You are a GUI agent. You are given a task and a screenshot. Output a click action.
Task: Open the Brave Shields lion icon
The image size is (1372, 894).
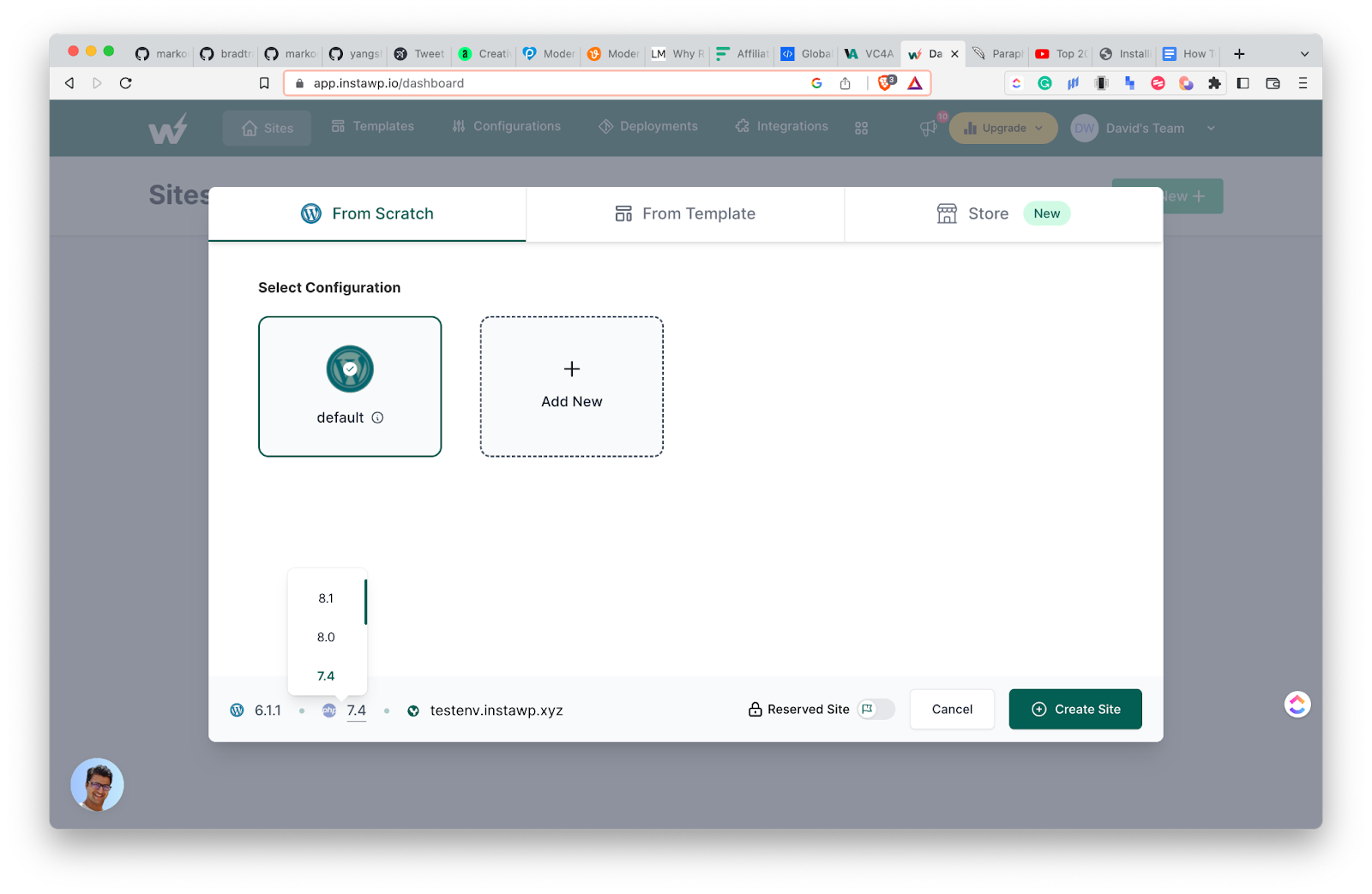click(x=887, y=82)
